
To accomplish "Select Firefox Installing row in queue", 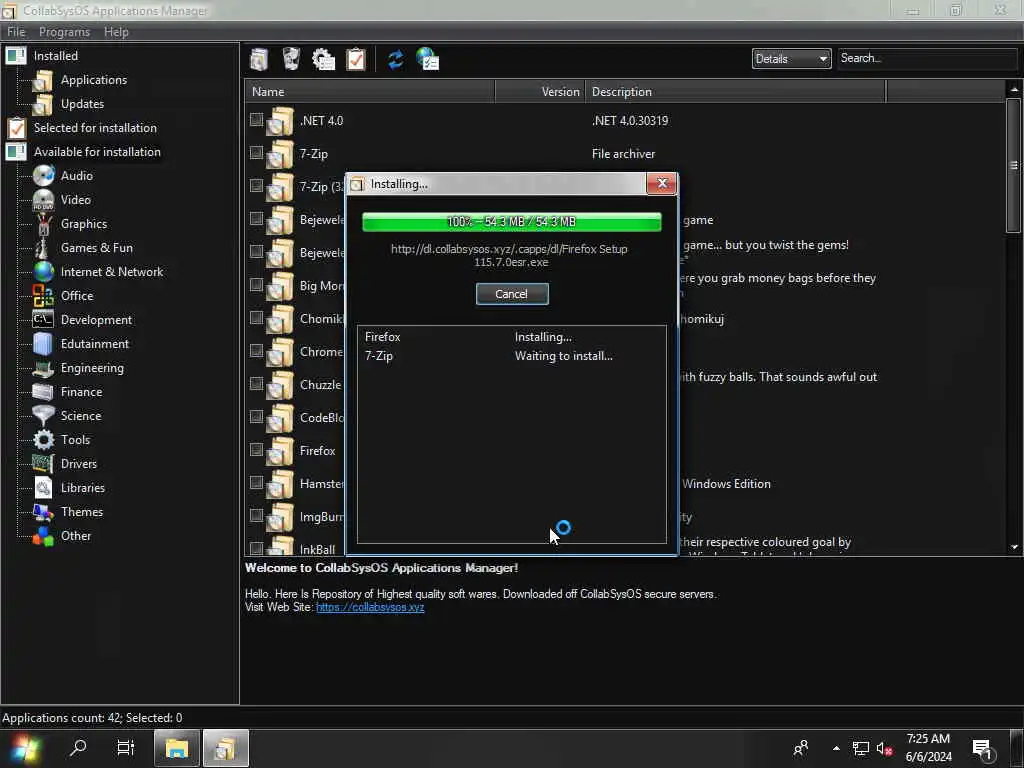I will tap(511, 337).
